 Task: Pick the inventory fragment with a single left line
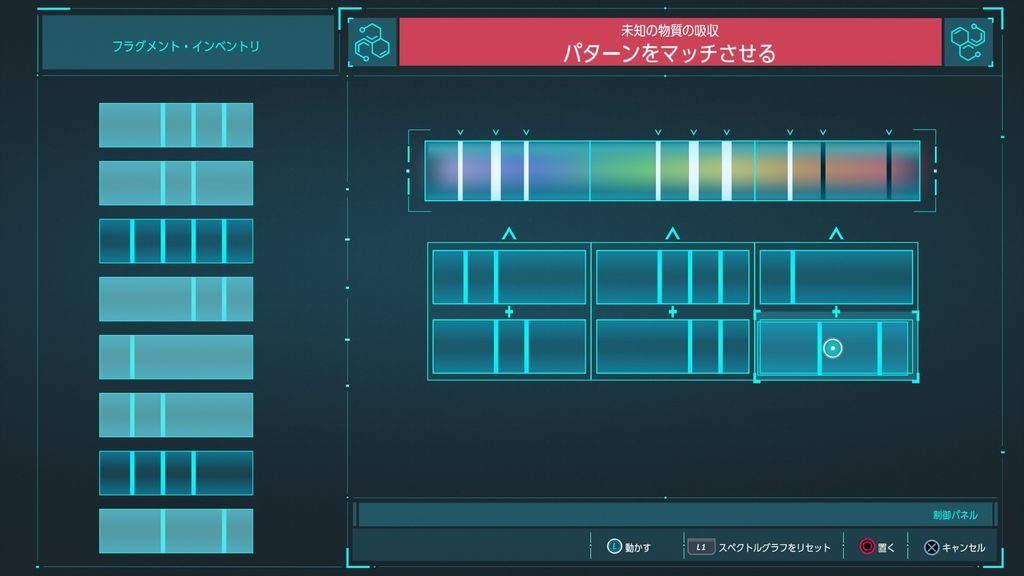[x=176, y=357]
